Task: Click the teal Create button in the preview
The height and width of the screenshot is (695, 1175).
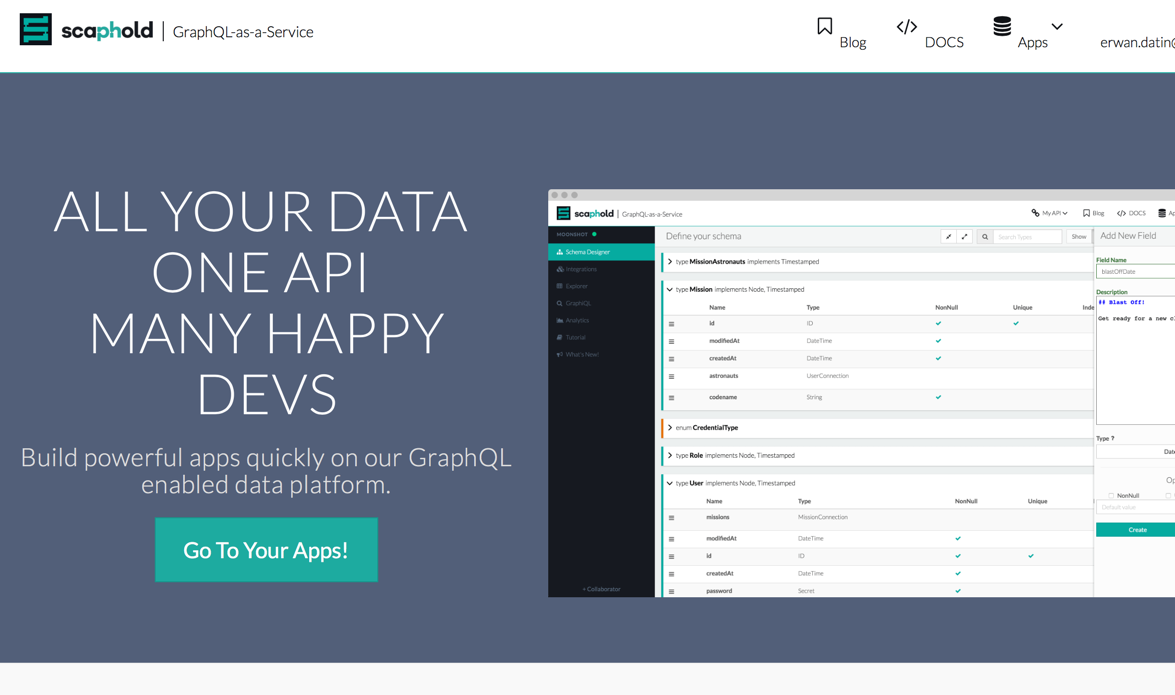Action: coord(1135,530)
